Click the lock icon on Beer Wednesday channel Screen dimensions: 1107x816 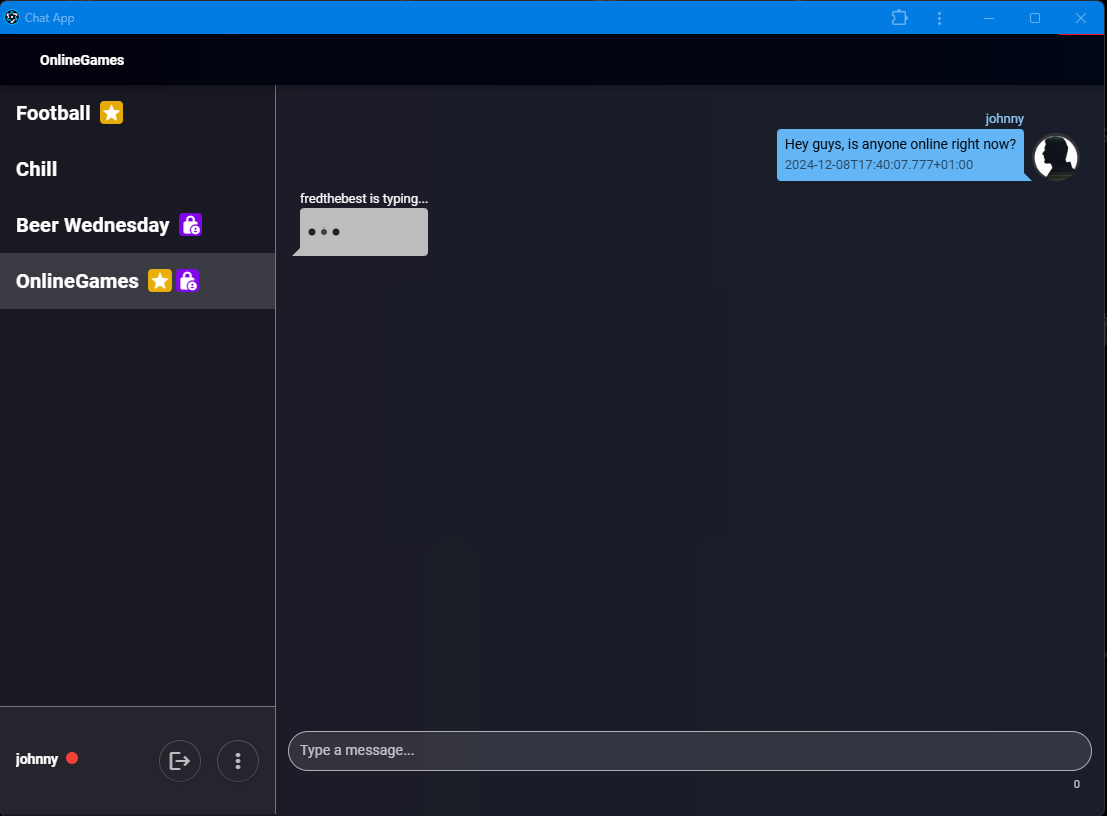pyautogui.click(x=190, y=224)
